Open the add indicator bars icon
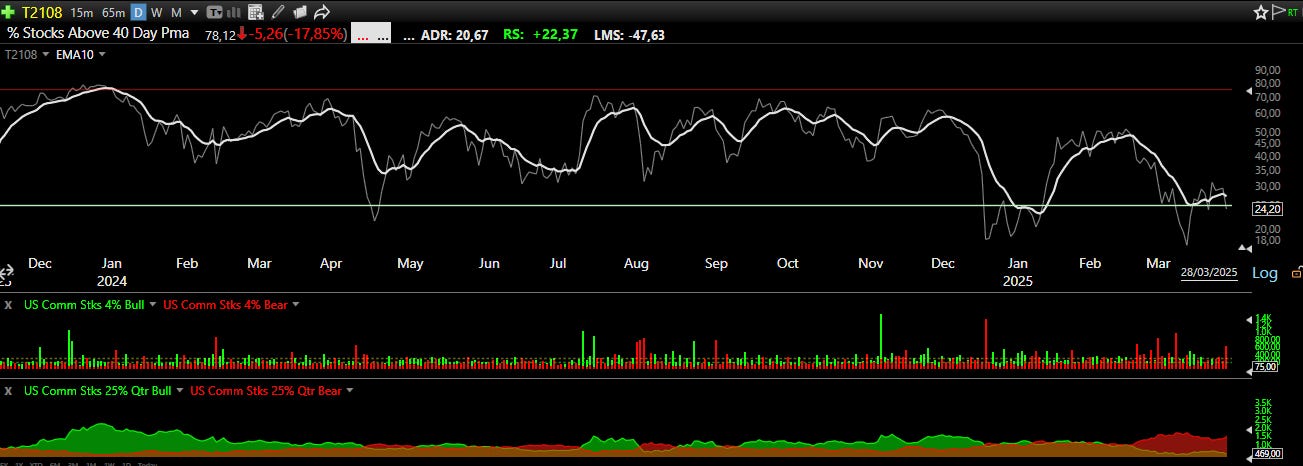 (x=234, y=13)
